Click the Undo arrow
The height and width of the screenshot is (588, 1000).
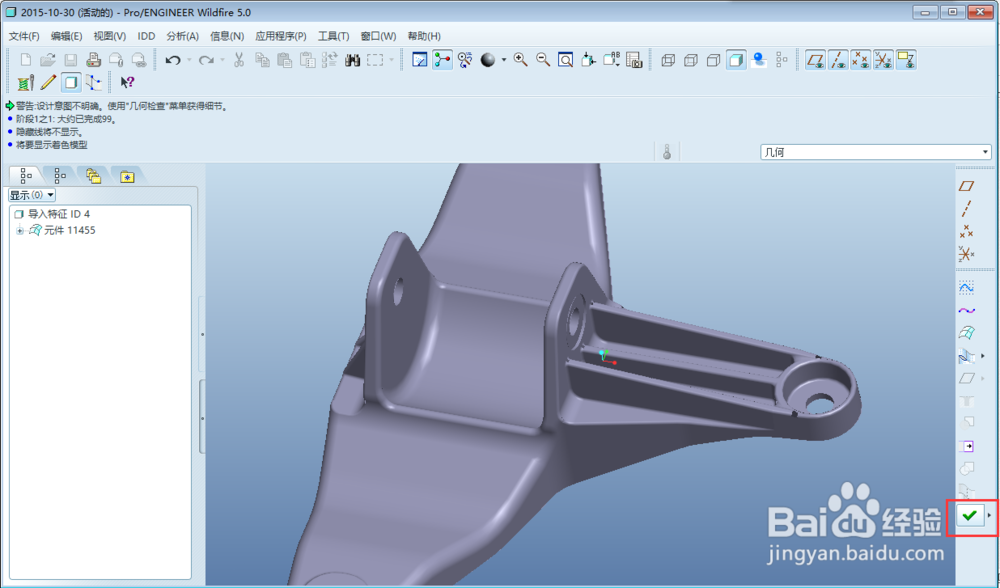pos(172,60)
